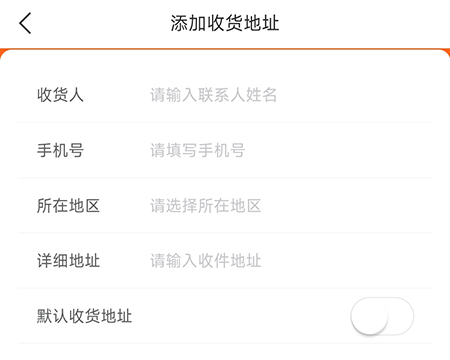This screenshot has height=360, width=450.
Task: Click the blank space after 请输入联系人姓名
Action: point(355,95)
